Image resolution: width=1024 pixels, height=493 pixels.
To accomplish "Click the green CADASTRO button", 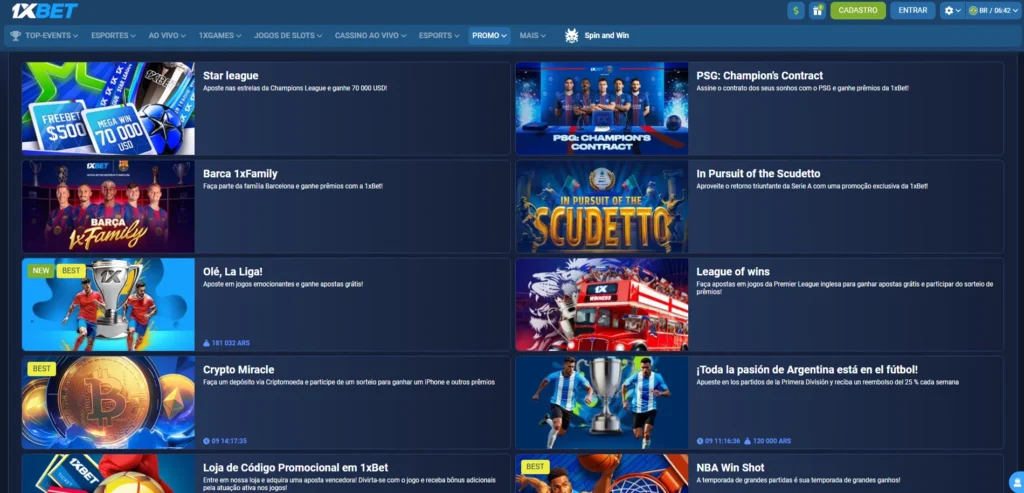I will pyautogui.click(x=858, y=11).
